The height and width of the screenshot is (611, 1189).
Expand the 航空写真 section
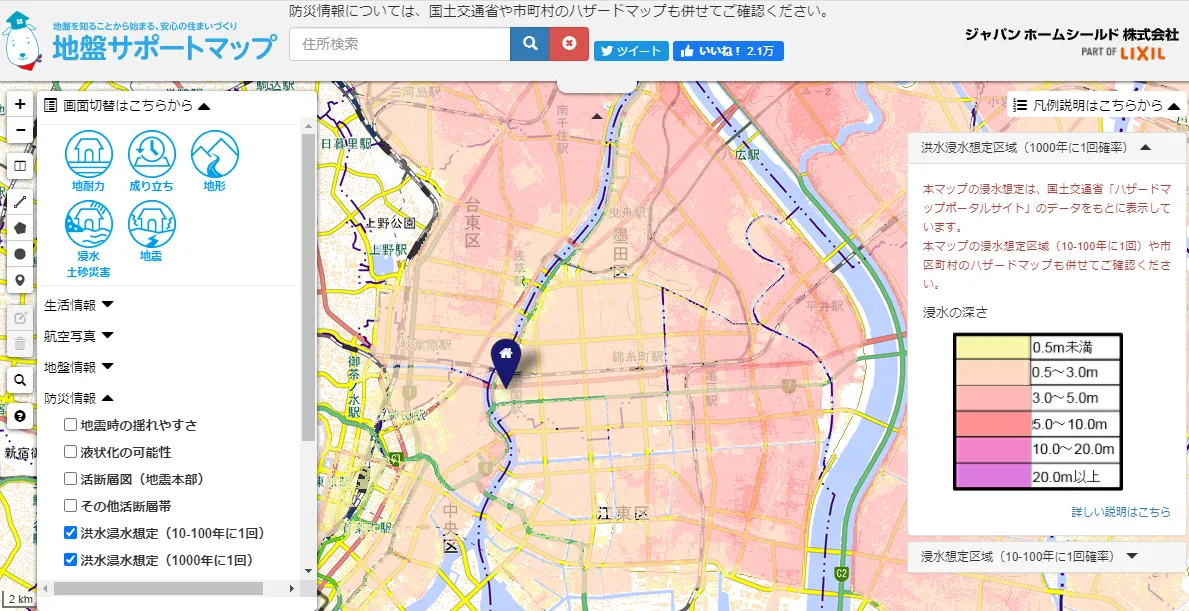coord(80,336)
